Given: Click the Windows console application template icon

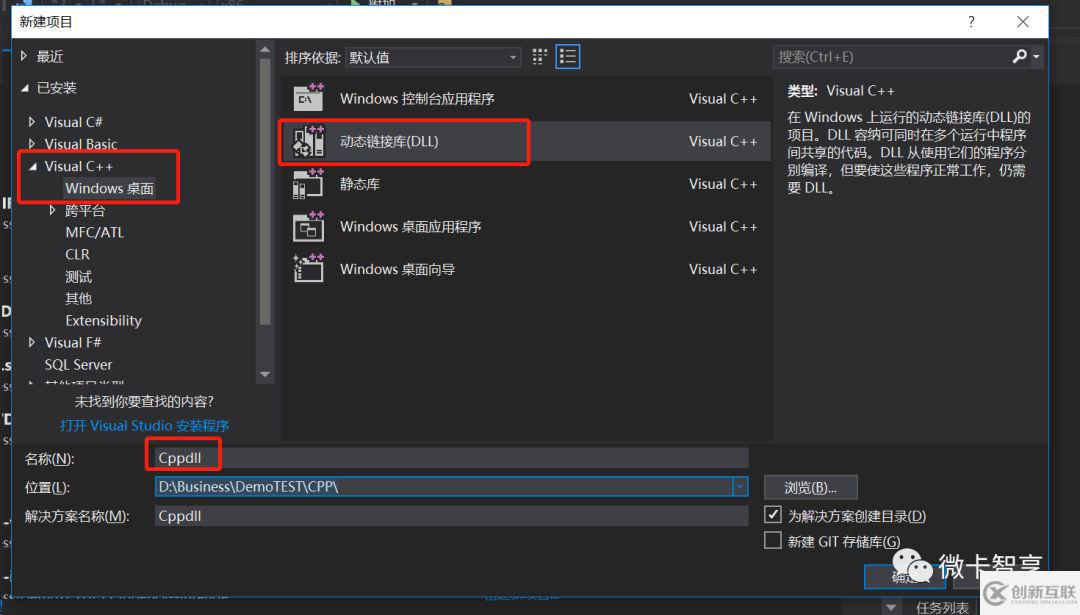Looking at the screenshot, I should [x=308, y=98].
